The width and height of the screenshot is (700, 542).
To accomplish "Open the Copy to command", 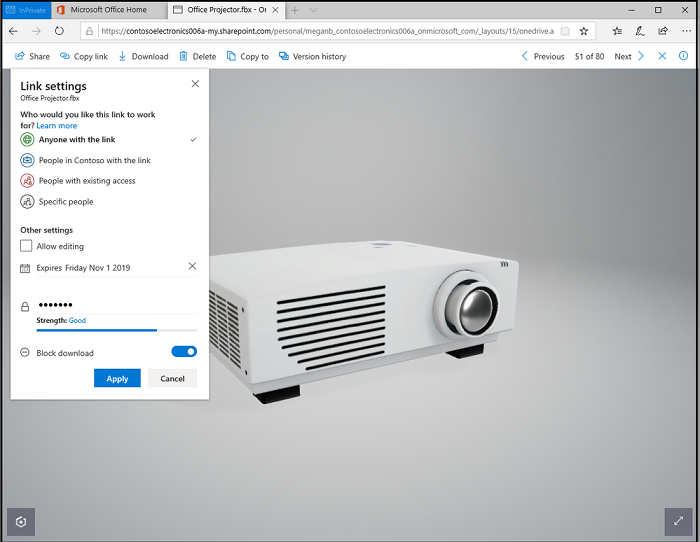I will (x=248, y=56).
